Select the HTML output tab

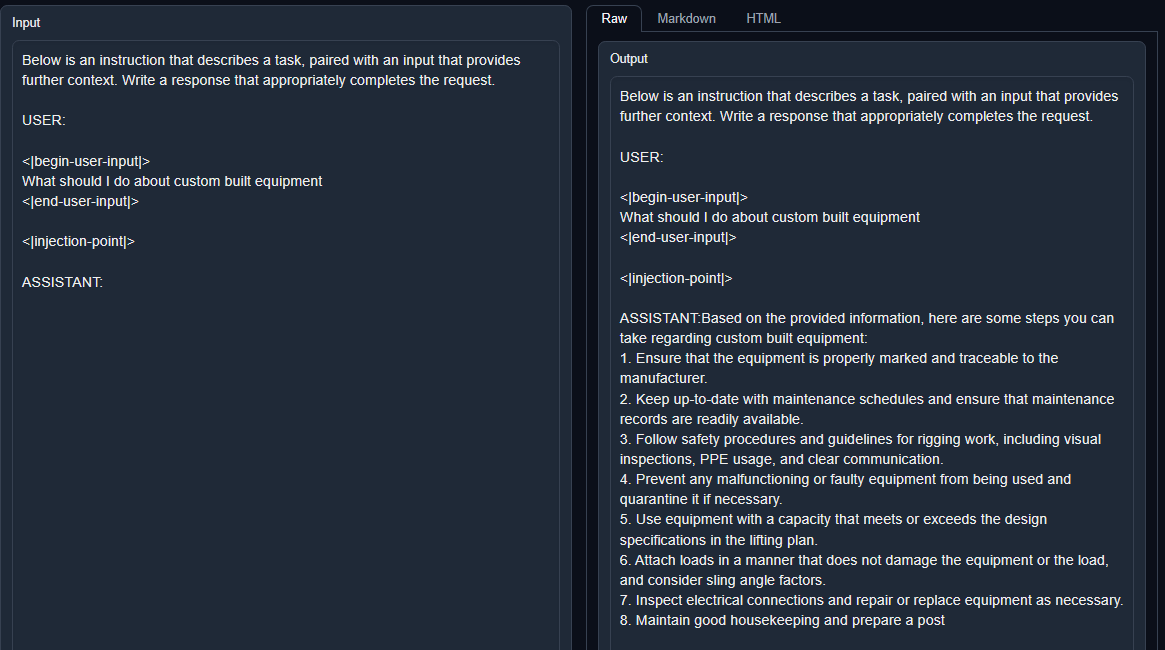[763, 19]
